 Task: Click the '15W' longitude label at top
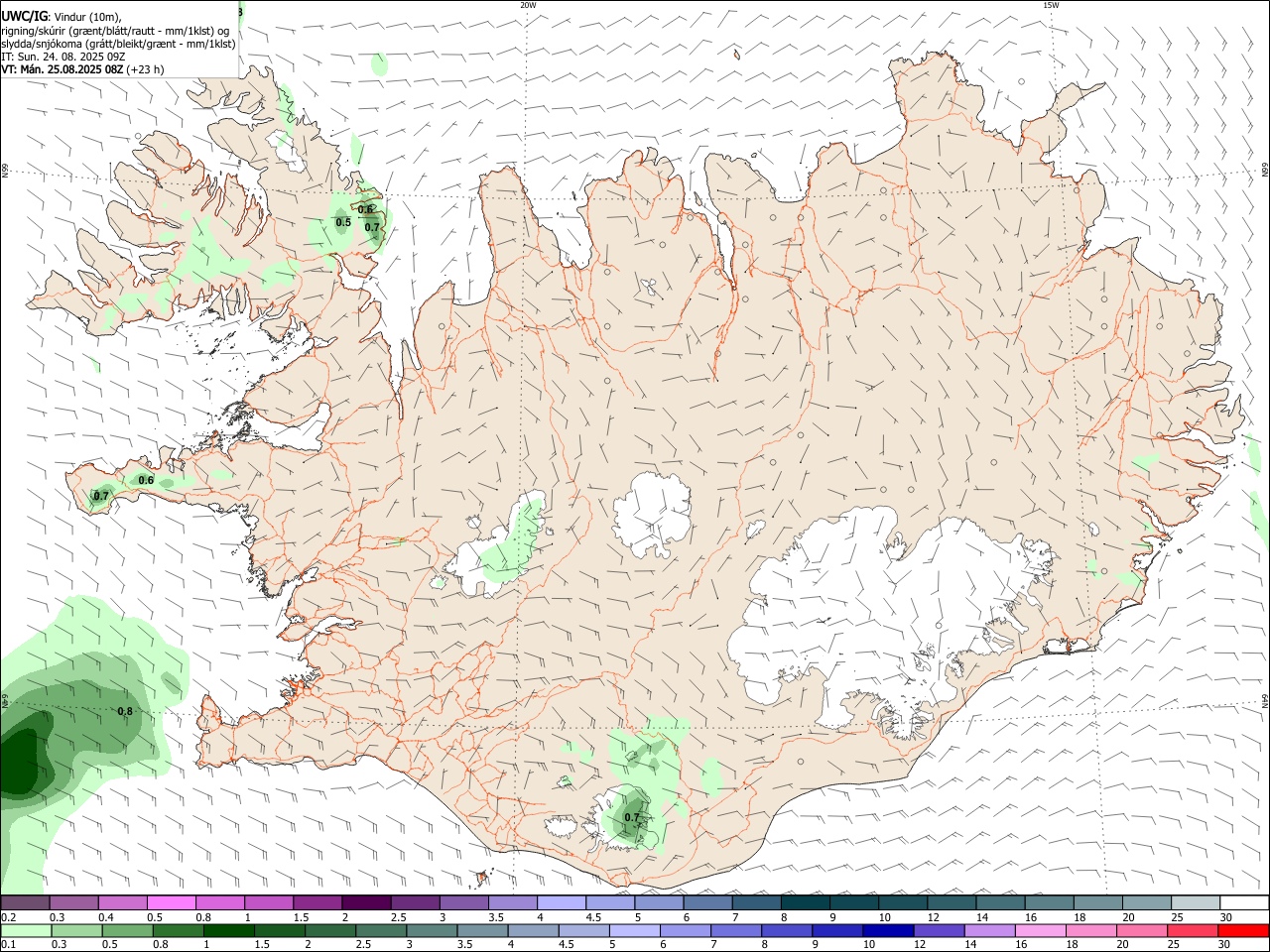[x=1051, y=5]
